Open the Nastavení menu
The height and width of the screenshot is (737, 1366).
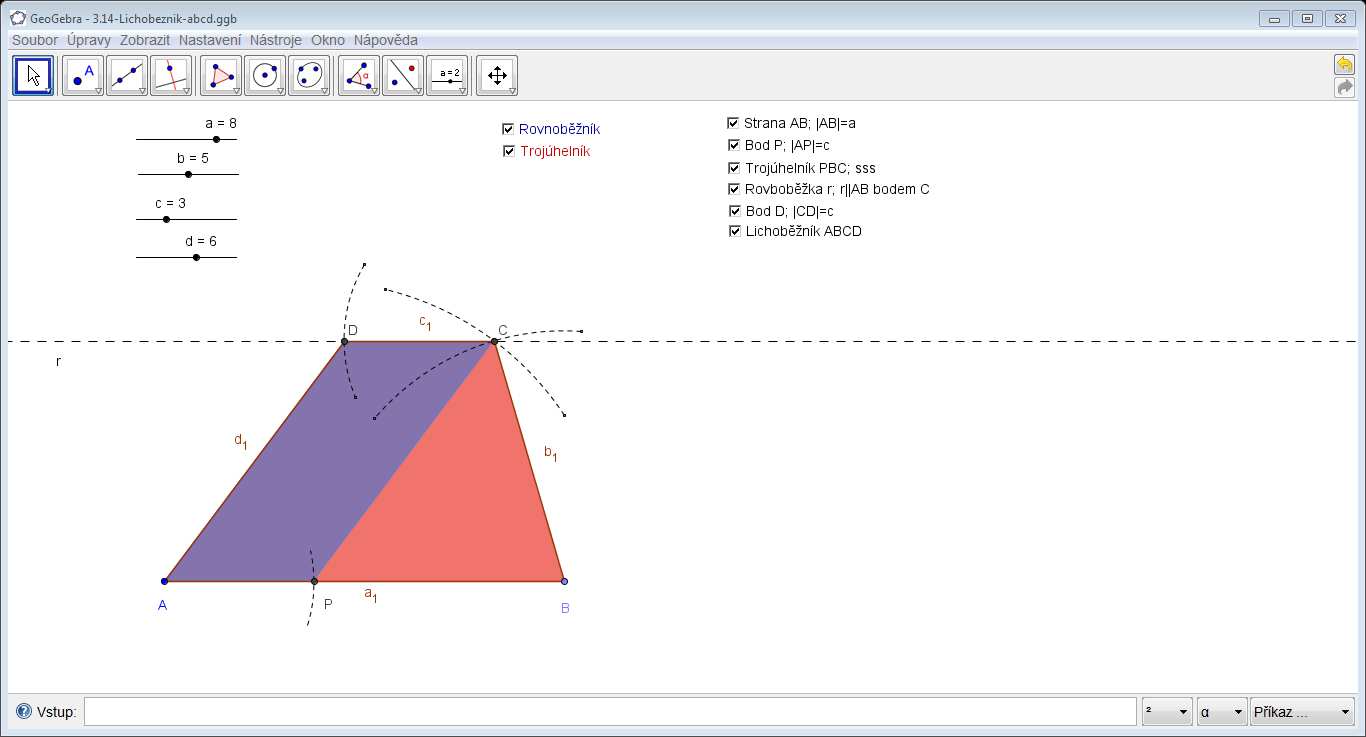coord(210,40)
